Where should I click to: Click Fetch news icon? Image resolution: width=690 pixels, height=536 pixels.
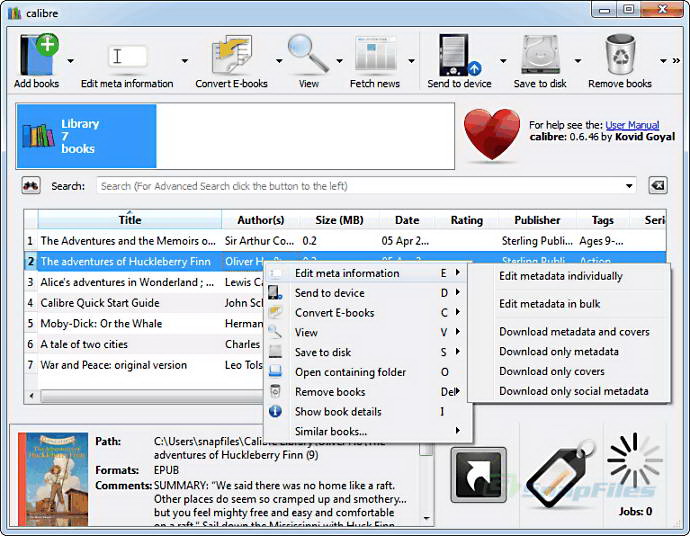click(x=375, y=55)
